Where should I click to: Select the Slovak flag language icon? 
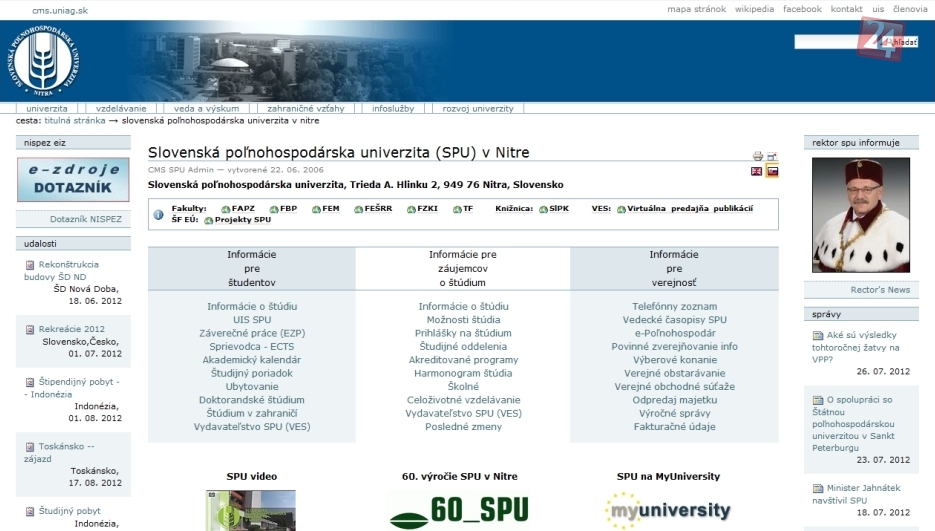pos(772,171)
